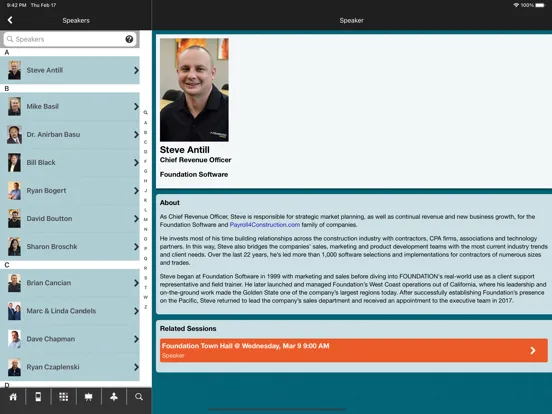Screen dimensions: 552x414
Task: Click in the Speakers search field
Action: coord(70,39)
